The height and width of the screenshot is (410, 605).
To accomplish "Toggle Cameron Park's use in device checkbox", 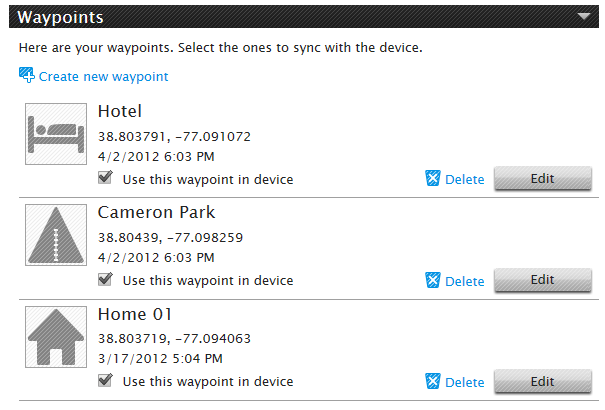I will (x=105, y=279).
